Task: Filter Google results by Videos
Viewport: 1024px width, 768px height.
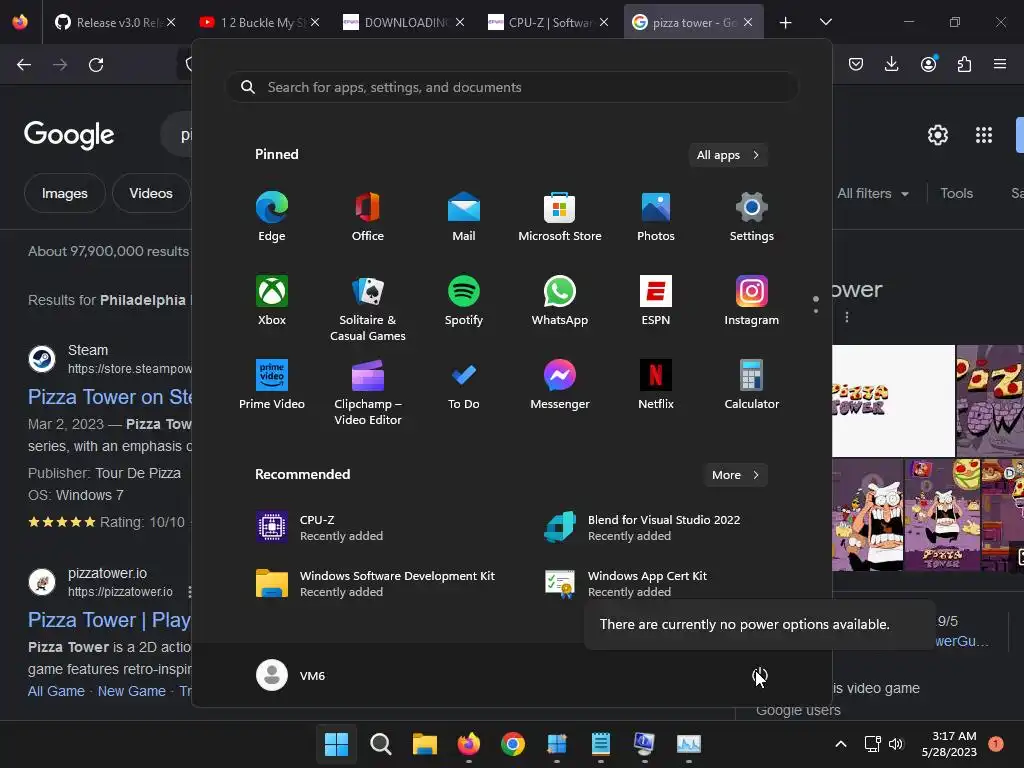Action: [151, 193]
